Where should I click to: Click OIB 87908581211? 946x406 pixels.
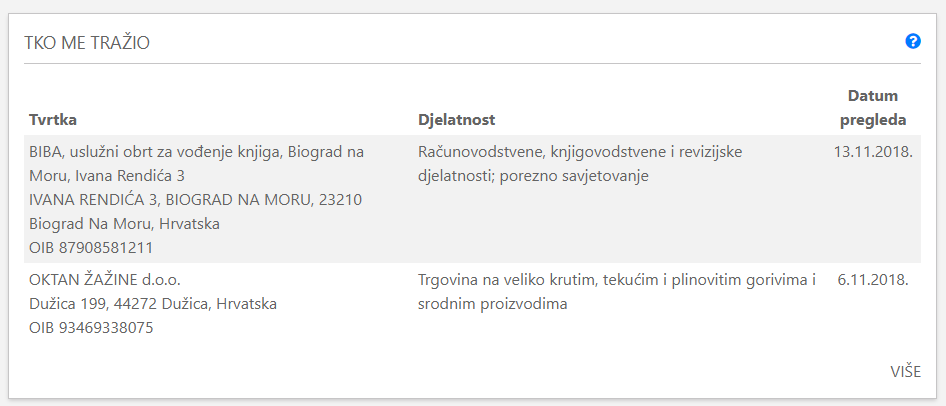(91, 247)
